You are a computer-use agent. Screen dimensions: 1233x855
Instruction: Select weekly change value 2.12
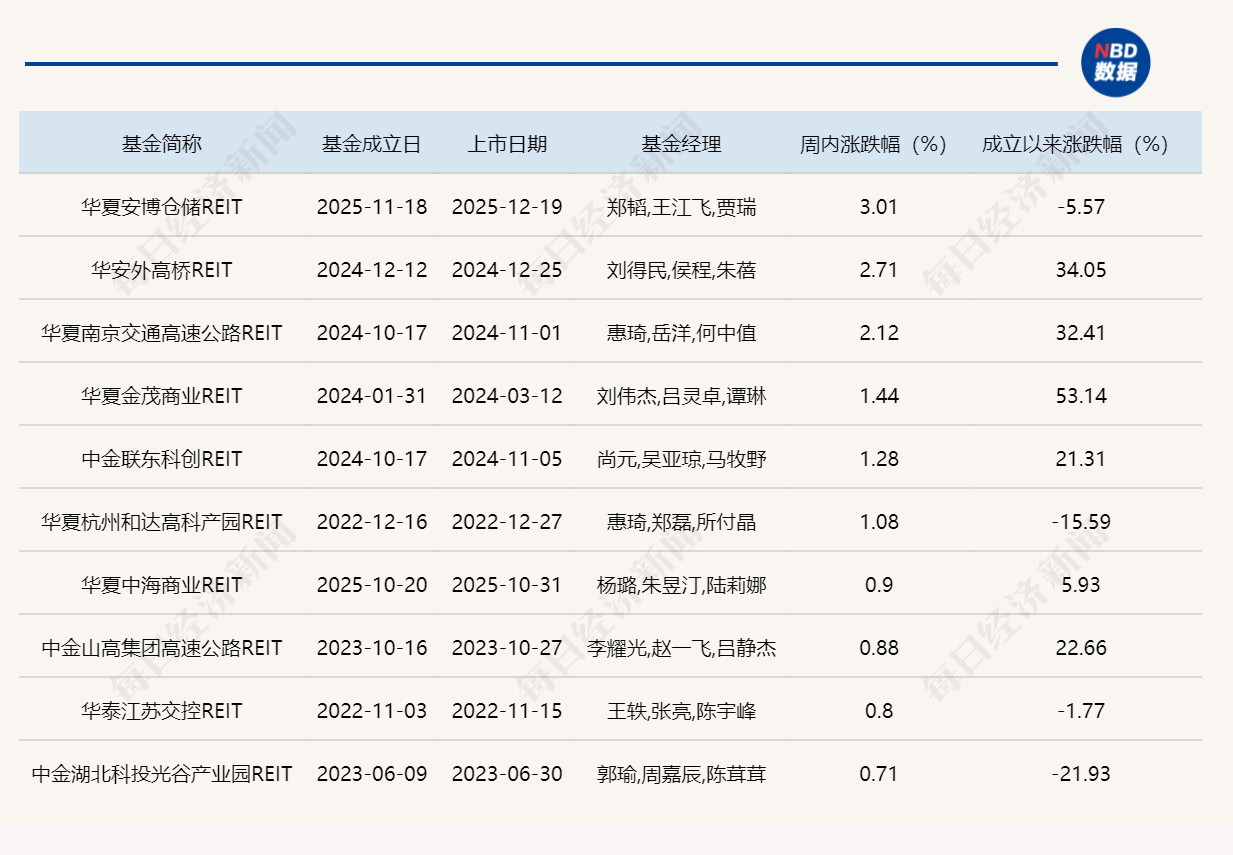879,333
